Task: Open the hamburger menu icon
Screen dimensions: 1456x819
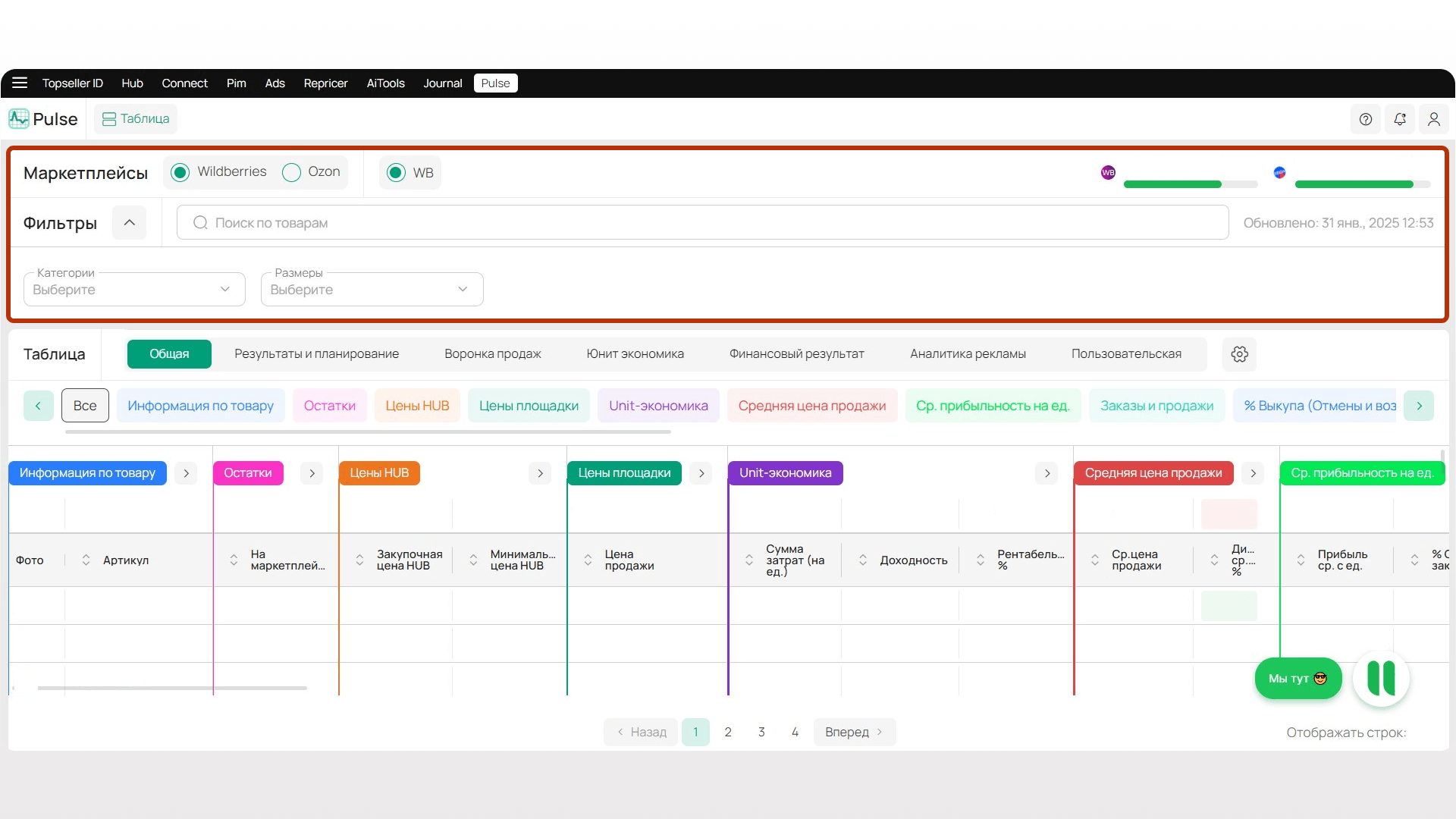Action: click(x=20, y=83)
